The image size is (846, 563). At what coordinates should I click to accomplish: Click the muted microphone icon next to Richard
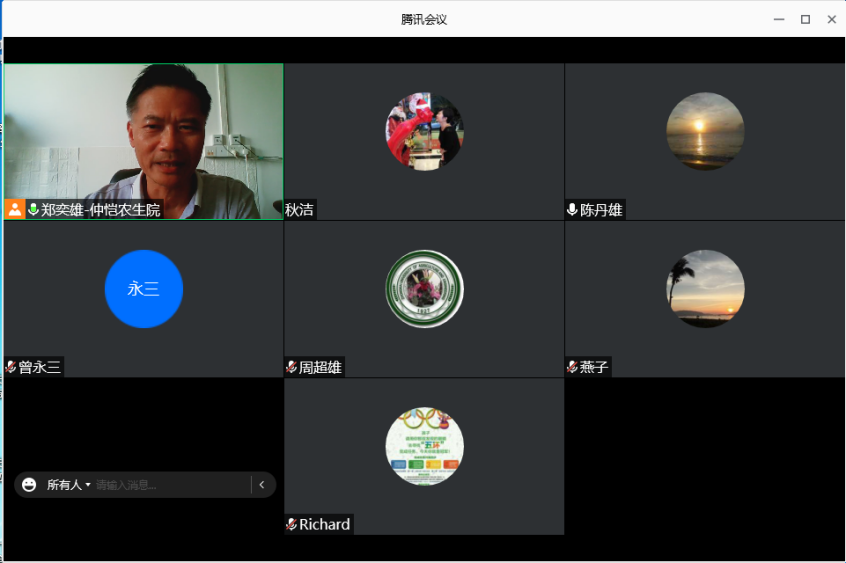(x=291, y=524)
